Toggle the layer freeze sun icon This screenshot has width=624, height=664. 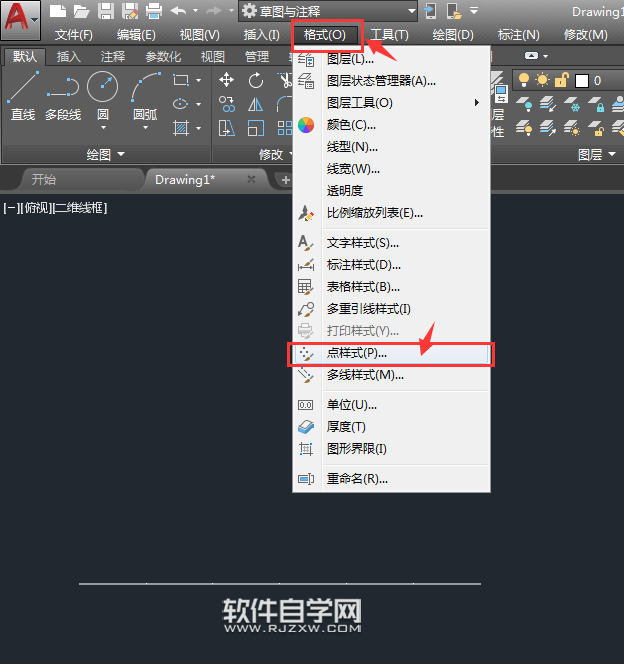click(x=542, y=80)
